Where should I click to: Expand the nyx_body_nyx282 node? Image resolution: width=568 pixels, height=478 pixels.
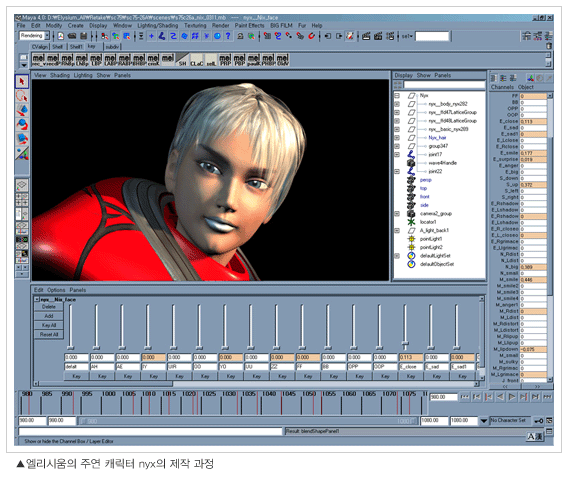coord(397,104)
